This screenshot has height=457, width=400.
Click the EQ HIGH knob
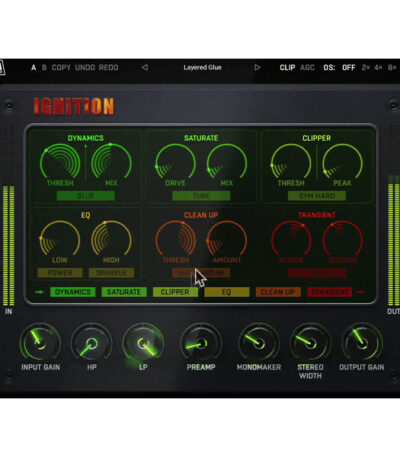click(x=111, y=239)
